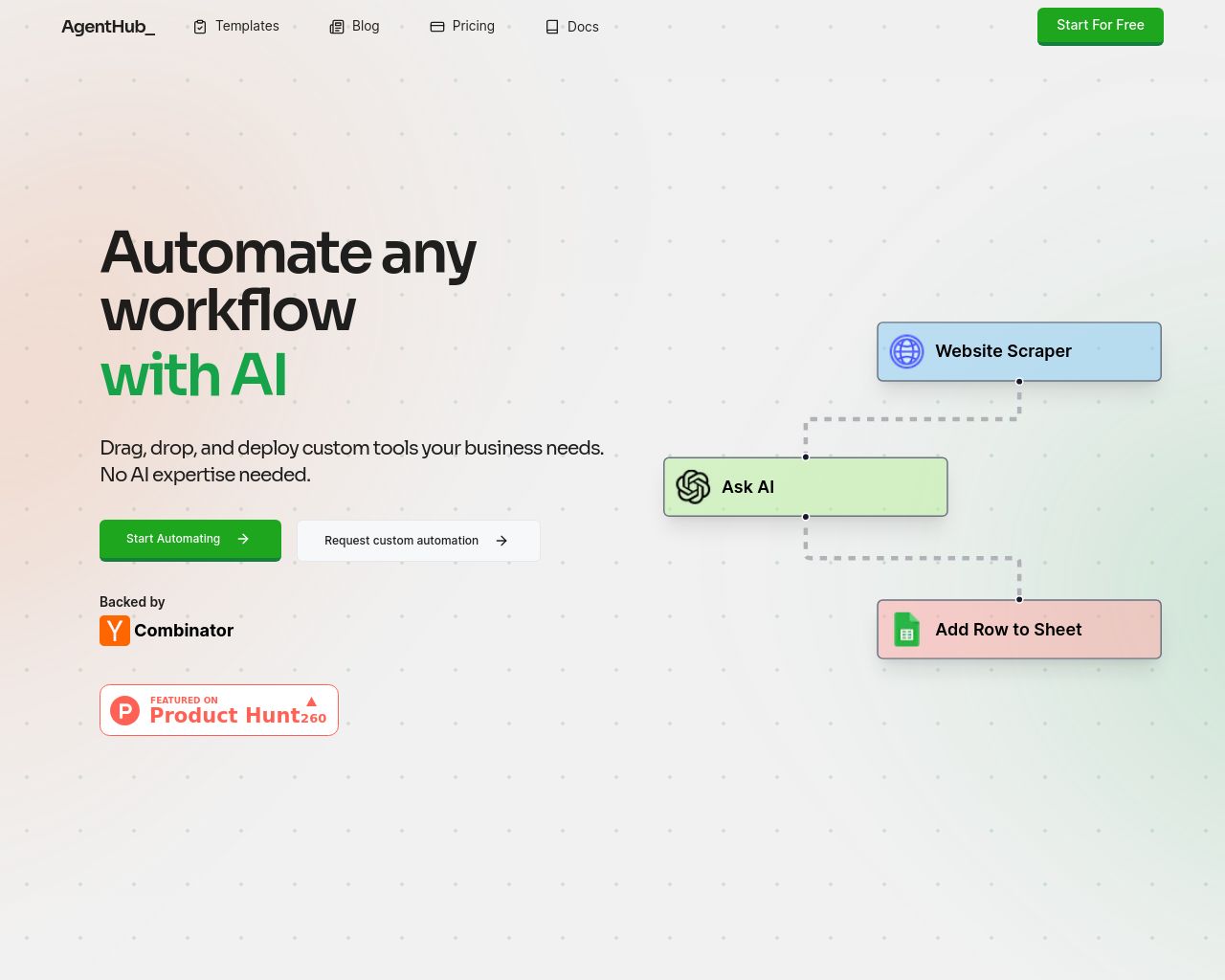The image size is (1225, 980).
Task: Click the globe icon on Website Scraper node
Action: click(905, 351)
